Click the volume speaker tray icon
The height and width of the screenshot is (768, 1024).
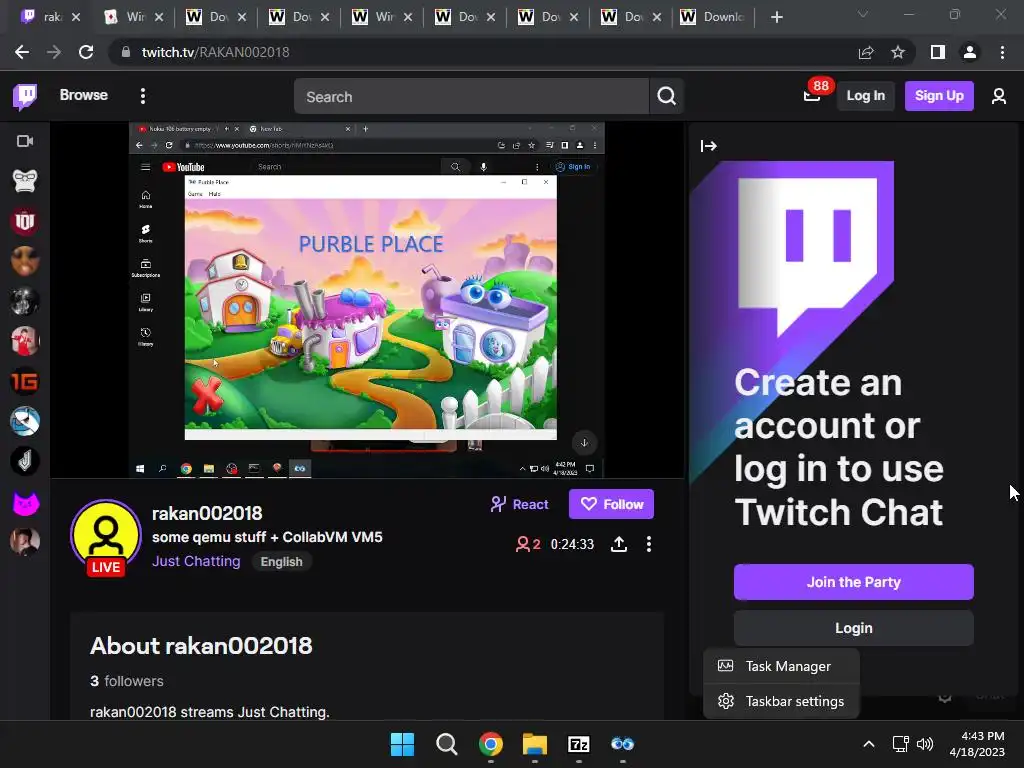click(x=925, y=744)
